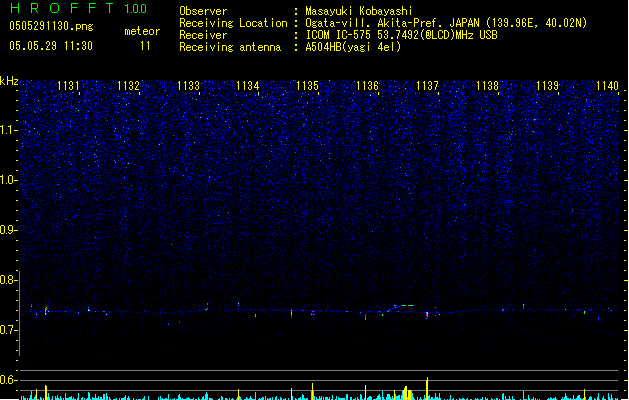This screenshot has width=629, height=400.
Task: Click the Receiving Location value text
Action: coord(446,23)
